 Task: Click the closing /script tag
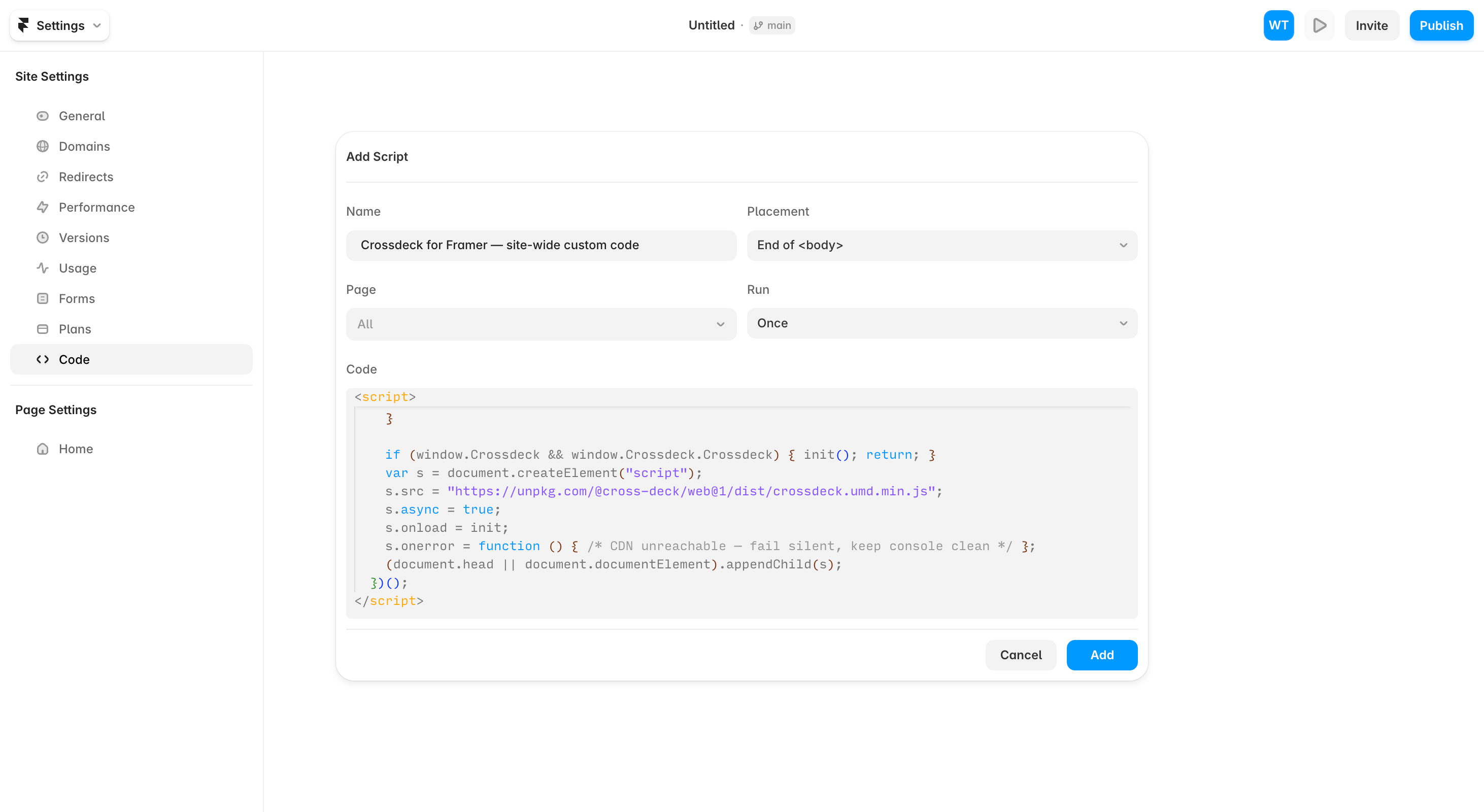click(x=389, y=601)
